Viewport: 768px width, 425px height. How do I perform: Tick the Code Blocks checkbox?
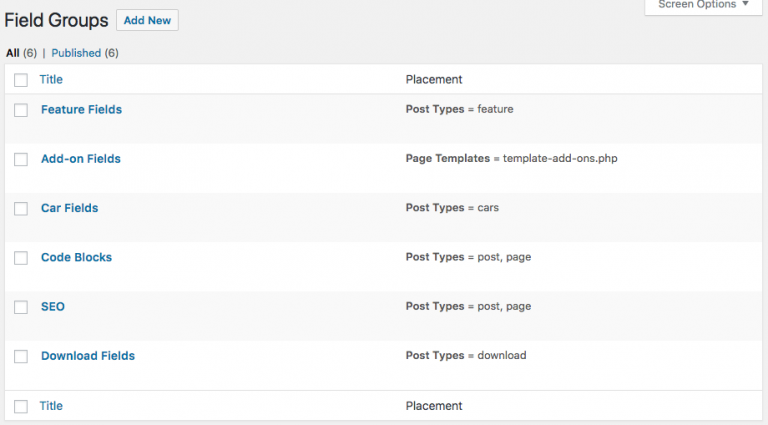(21, 258)
